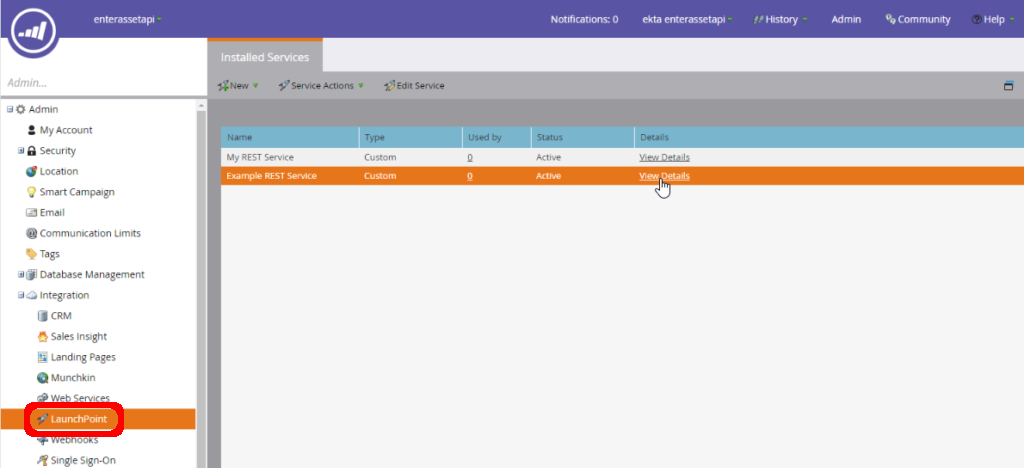Open the My Account icon in tree

coord(31,130)
